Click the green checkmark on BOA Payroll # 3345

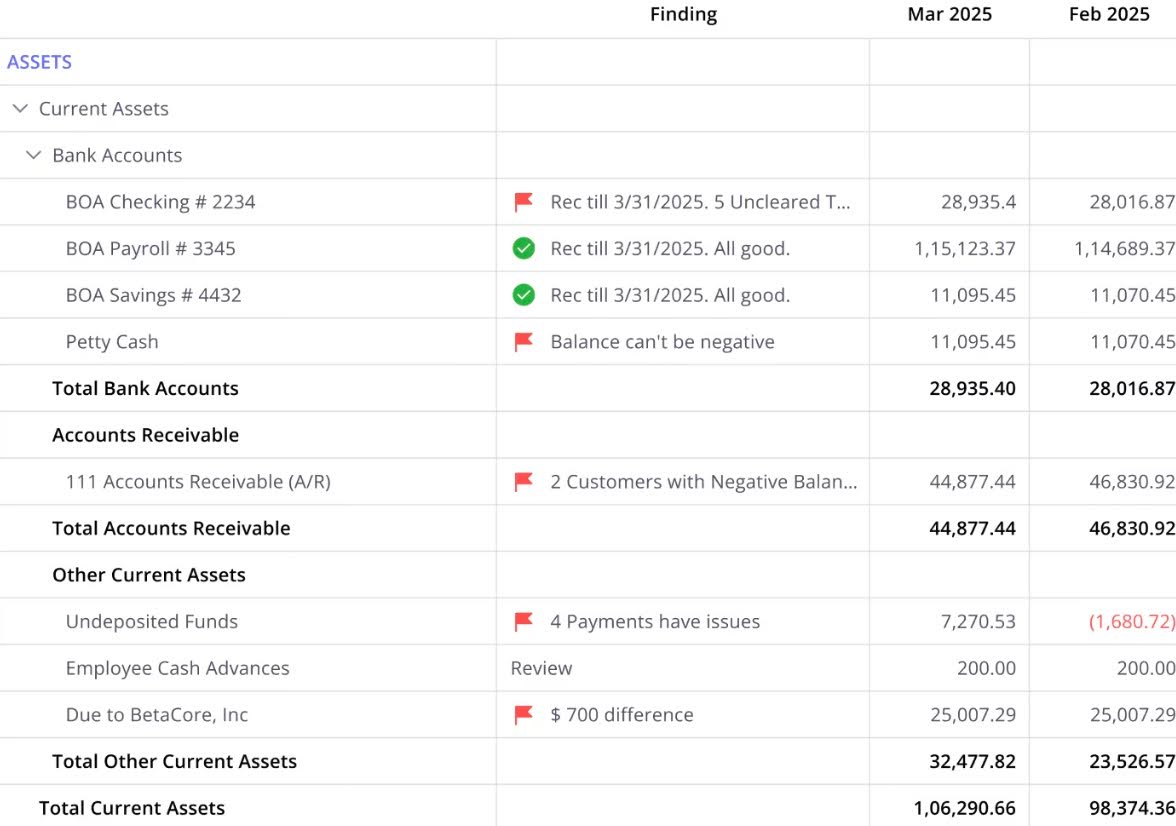pyautogui.click(x=523, y=248)
